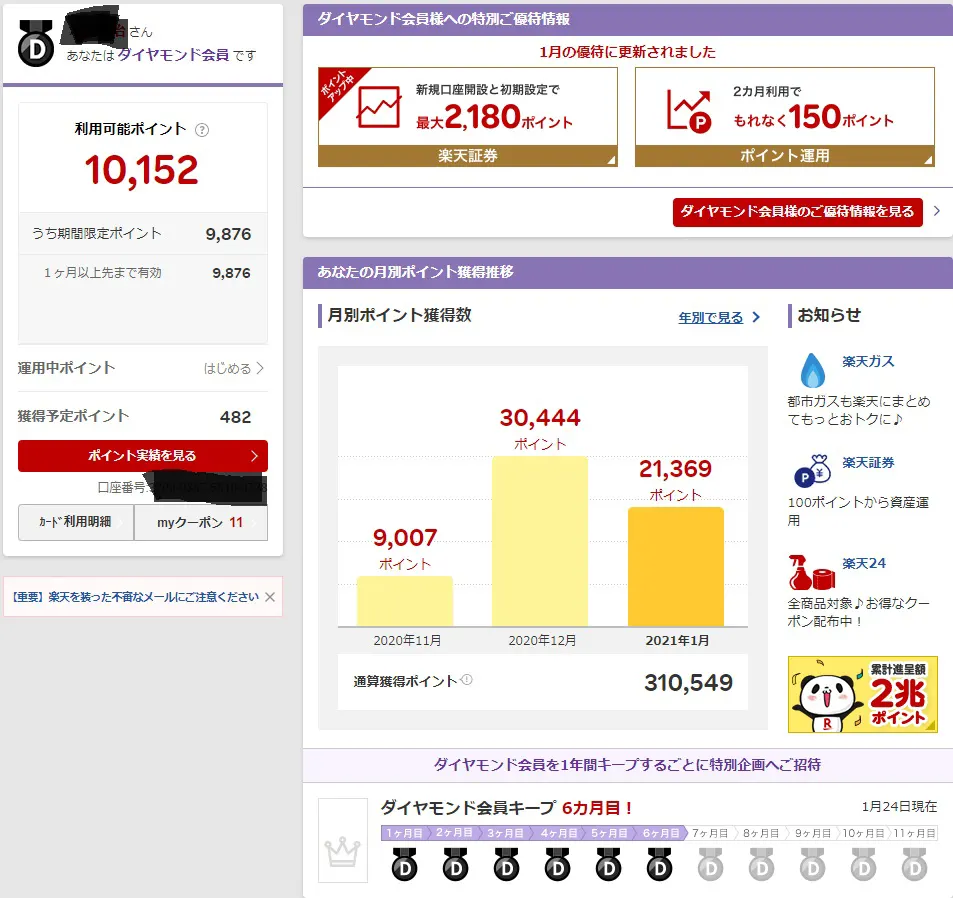Click ダイヤモンド会員様のご優待情報を見る button
Viewport: 953px width, 898px height.
coord(797,212)
